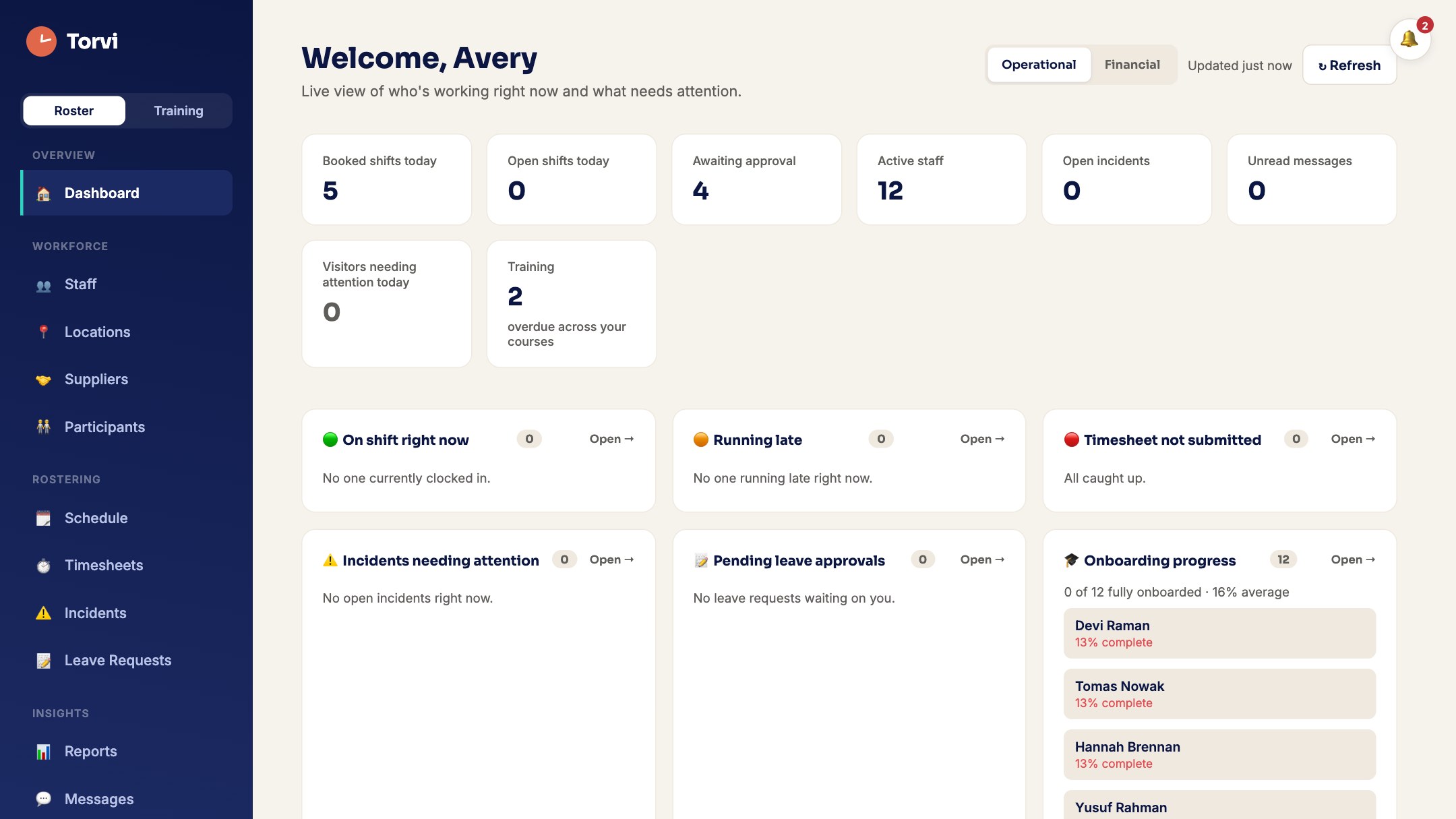The width and height of the screenshot is (1456, 819).
Task: Open the Booked shifts today card
Action: click(x=386, y=179)
